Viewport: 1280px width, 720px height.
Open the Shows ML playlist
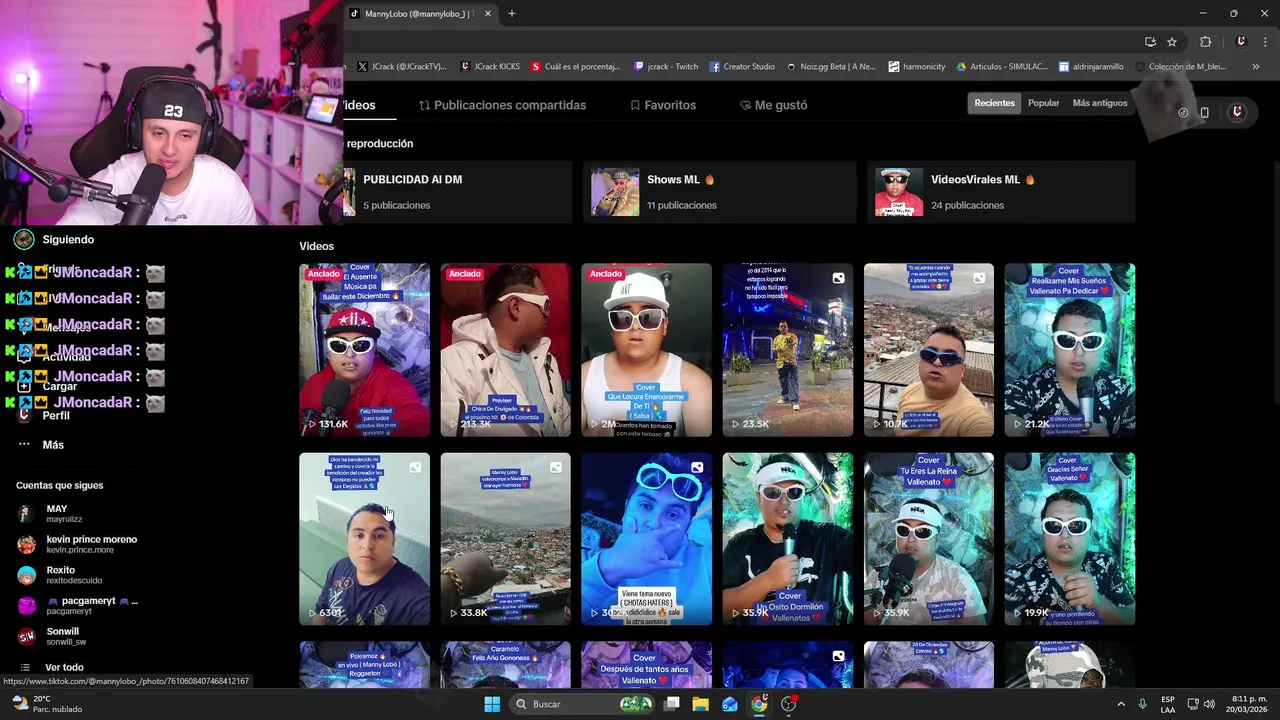pos(719,191)
